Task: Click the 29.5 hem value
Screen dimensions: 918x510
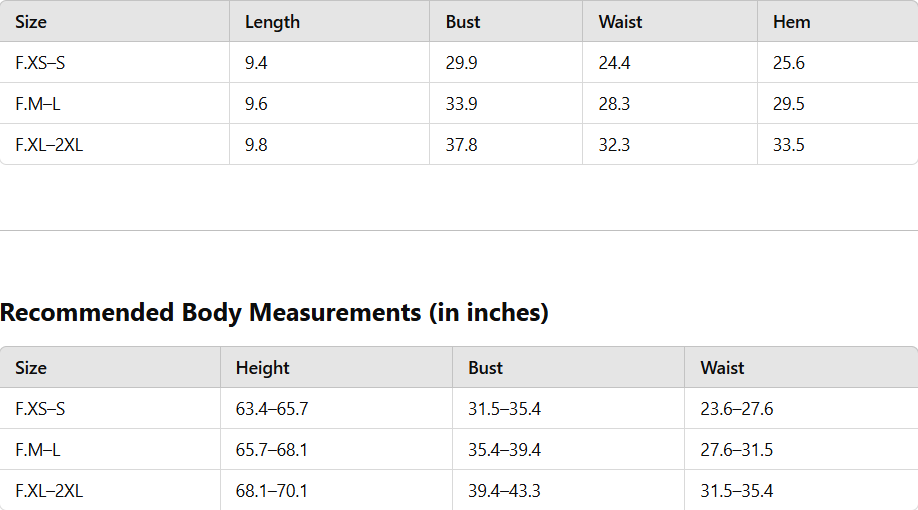Action: (x=789, y=104)
